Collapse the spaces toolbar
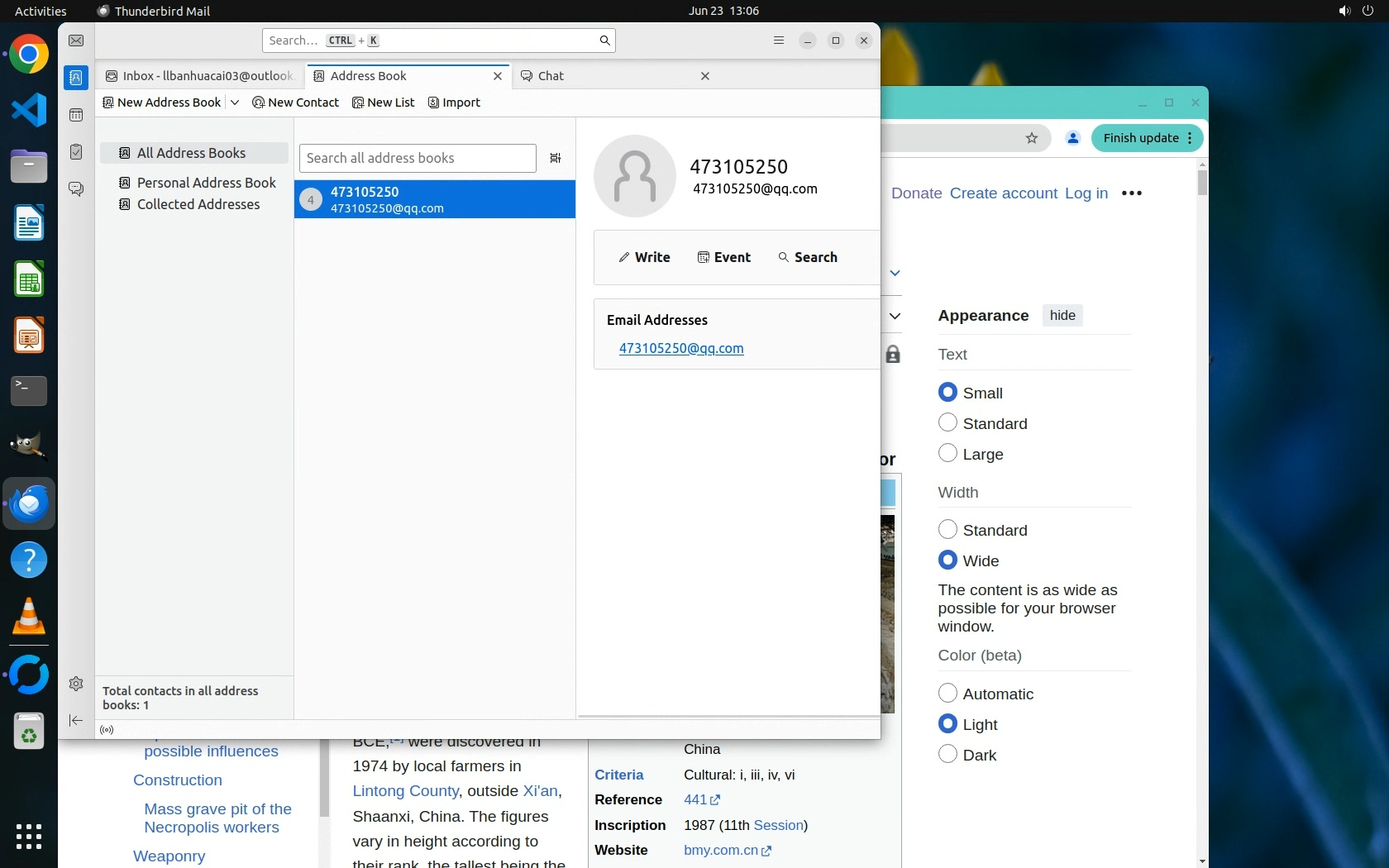 click(76, 721)
